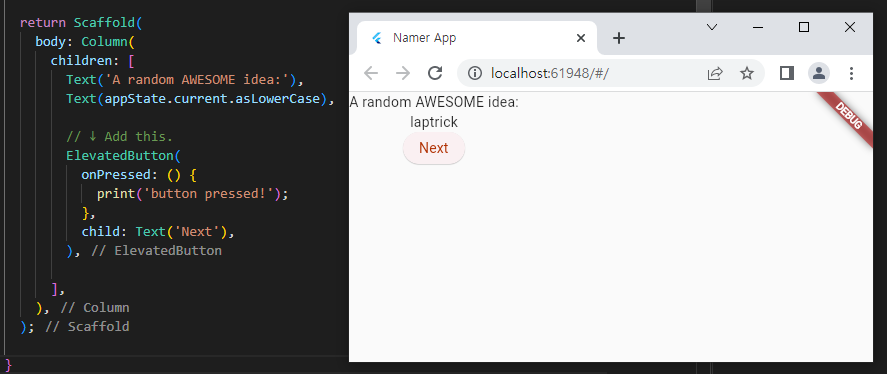Screen dimensions: 887x374
Task: Select the Namer App tab
Action: pyautogui.click(x=477, y=38)
